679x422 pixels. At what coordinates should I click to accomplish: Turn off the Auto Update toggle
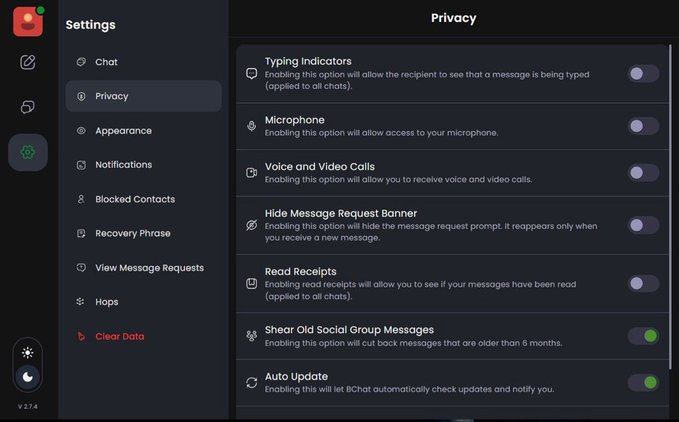point(643,383)
